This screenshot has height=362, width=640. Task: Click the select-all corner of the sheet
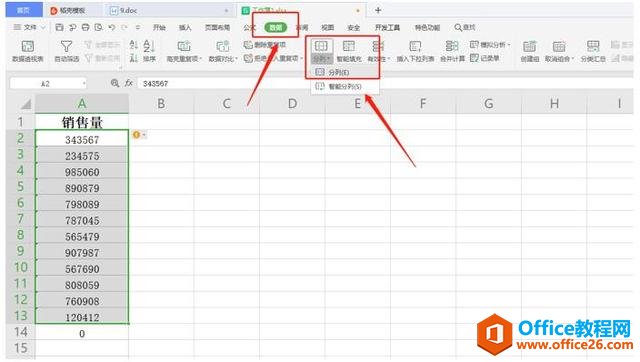pyautogui.click(x=21, y=104)
